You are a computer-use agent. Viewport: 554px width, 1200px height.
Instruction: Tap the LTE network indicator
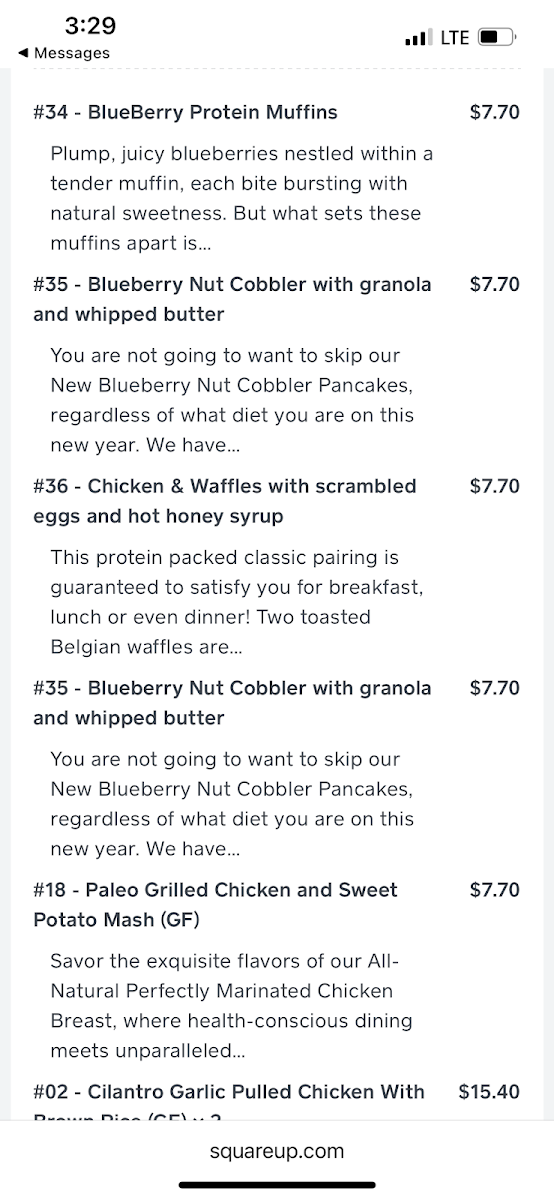[x=454, y=38]
